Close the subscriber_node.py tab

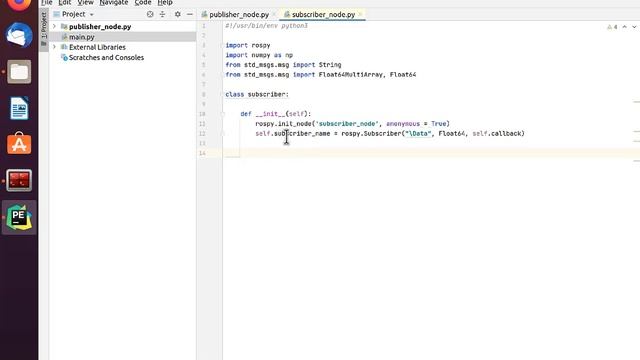point(360,15)
